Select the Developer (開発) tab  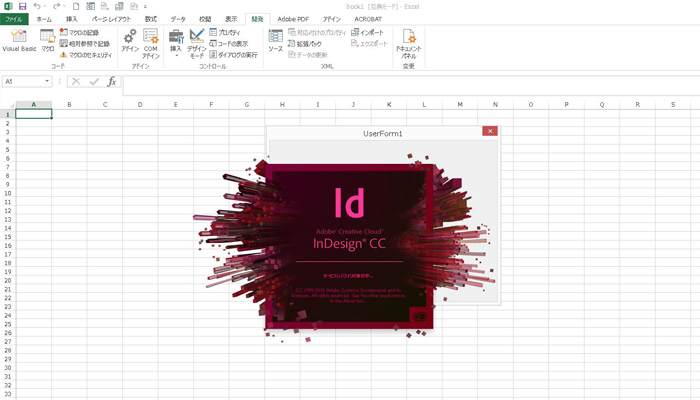point(258,19)
